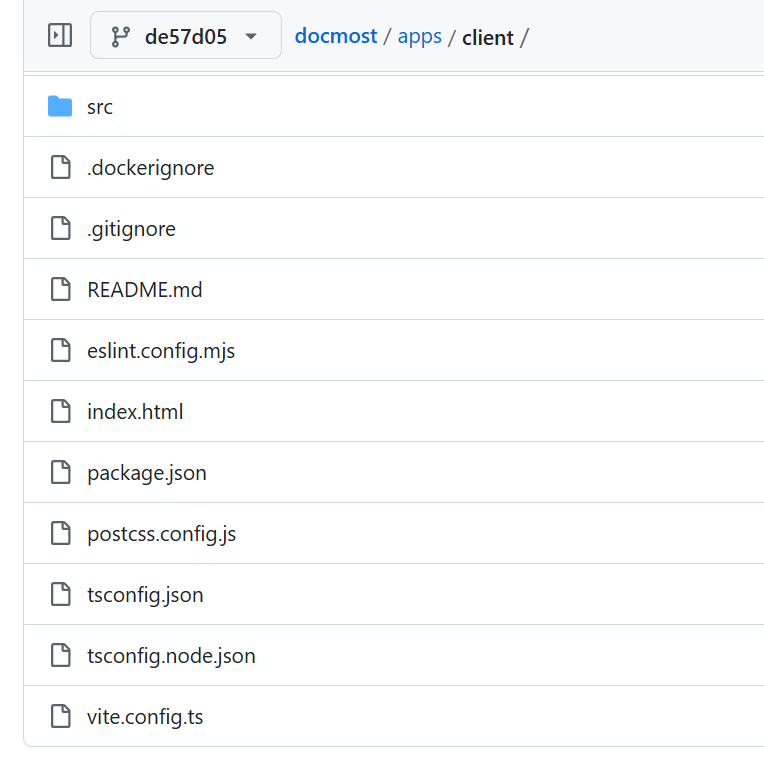This screenshot has height=762, width=764.
Task: Open the src folder
Action: coord(100,107)
